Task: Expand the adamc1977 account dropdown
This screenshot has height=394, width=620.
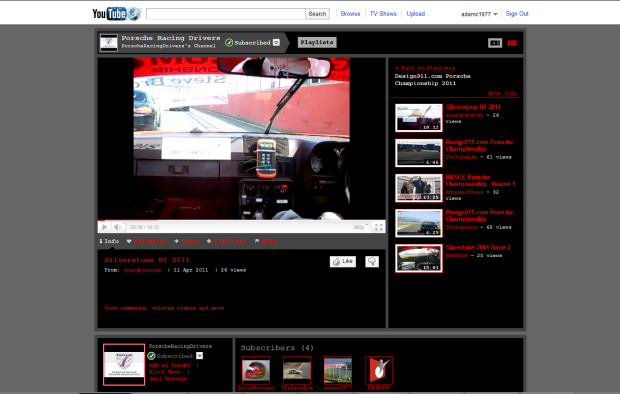Action: point(479,14)
